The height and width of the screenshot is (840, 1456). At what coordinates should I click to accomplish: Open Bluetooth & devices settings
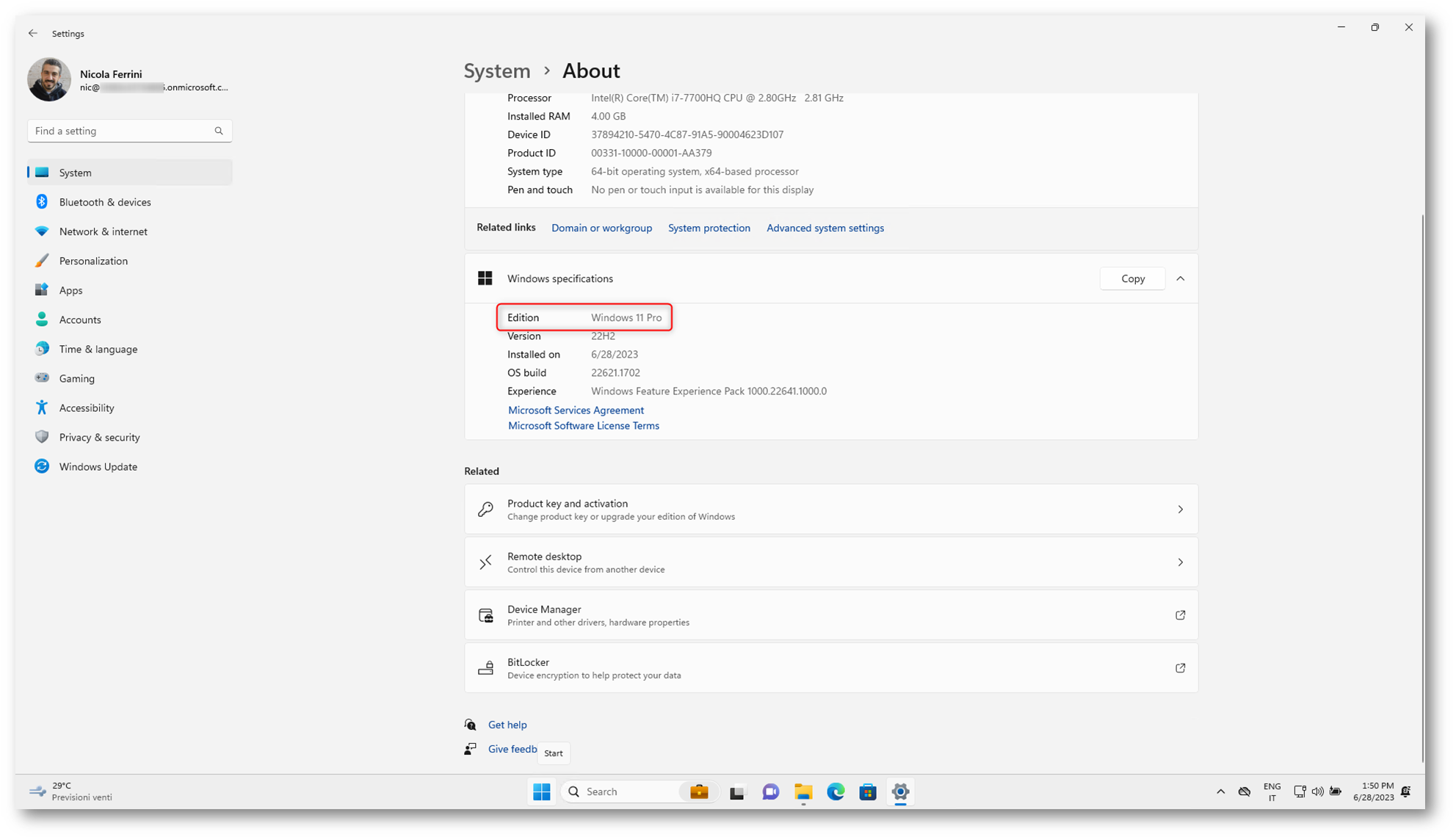click(130, 202)
